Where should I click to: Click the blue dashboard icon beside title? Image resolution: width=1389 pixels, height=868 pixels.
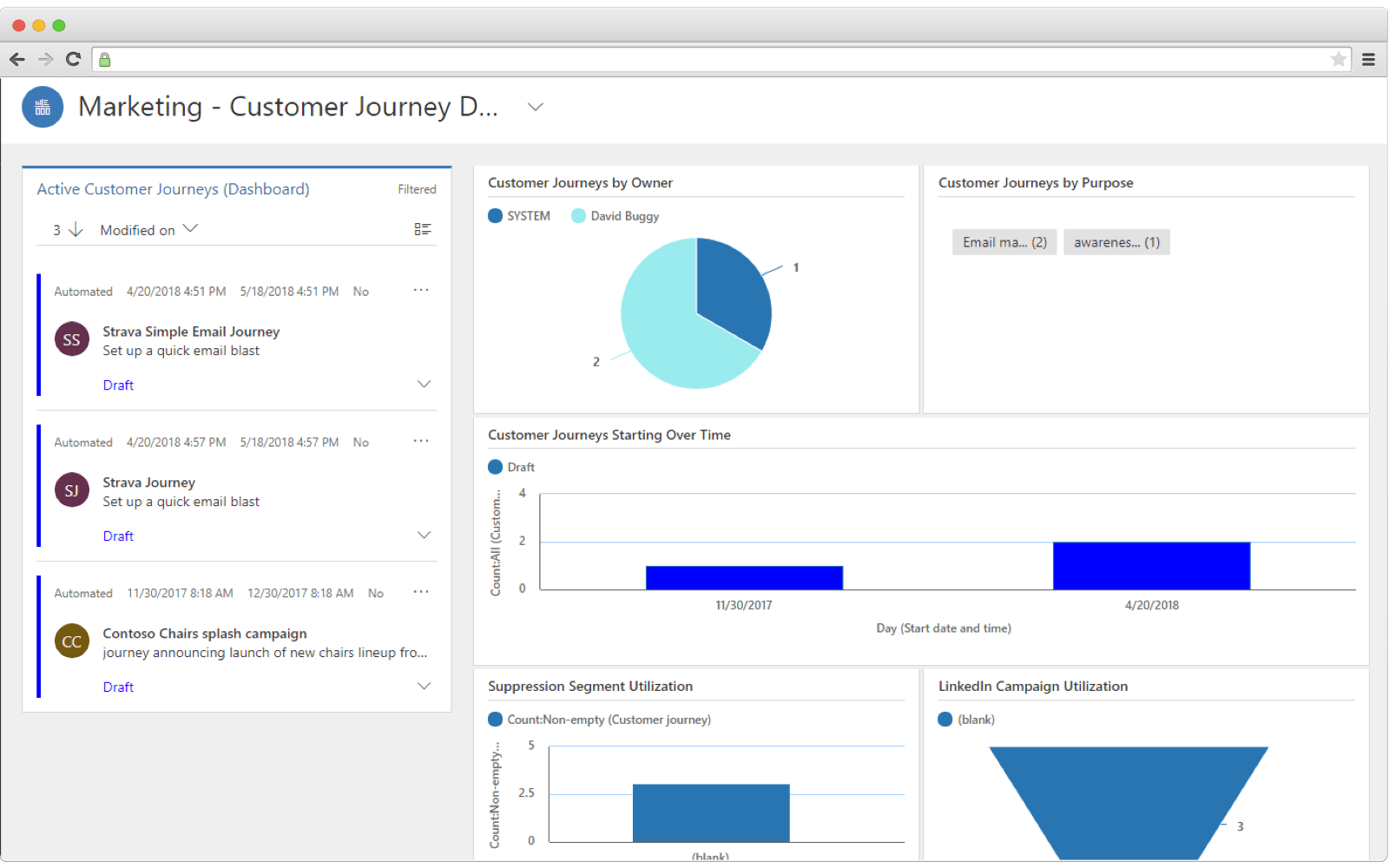click(43, 107)
